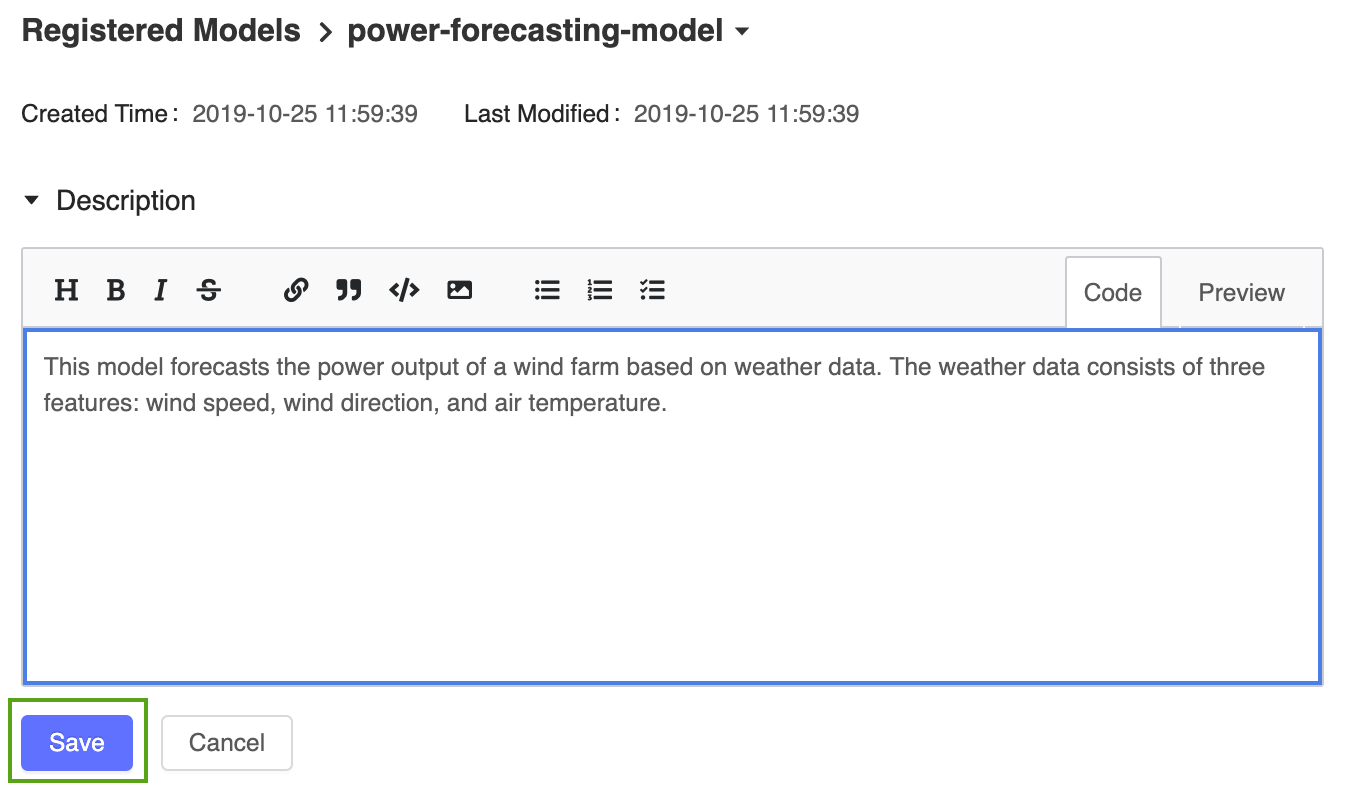Screen dimensions: 1346x789
Task: Save the model description
Action: (77, 743)
